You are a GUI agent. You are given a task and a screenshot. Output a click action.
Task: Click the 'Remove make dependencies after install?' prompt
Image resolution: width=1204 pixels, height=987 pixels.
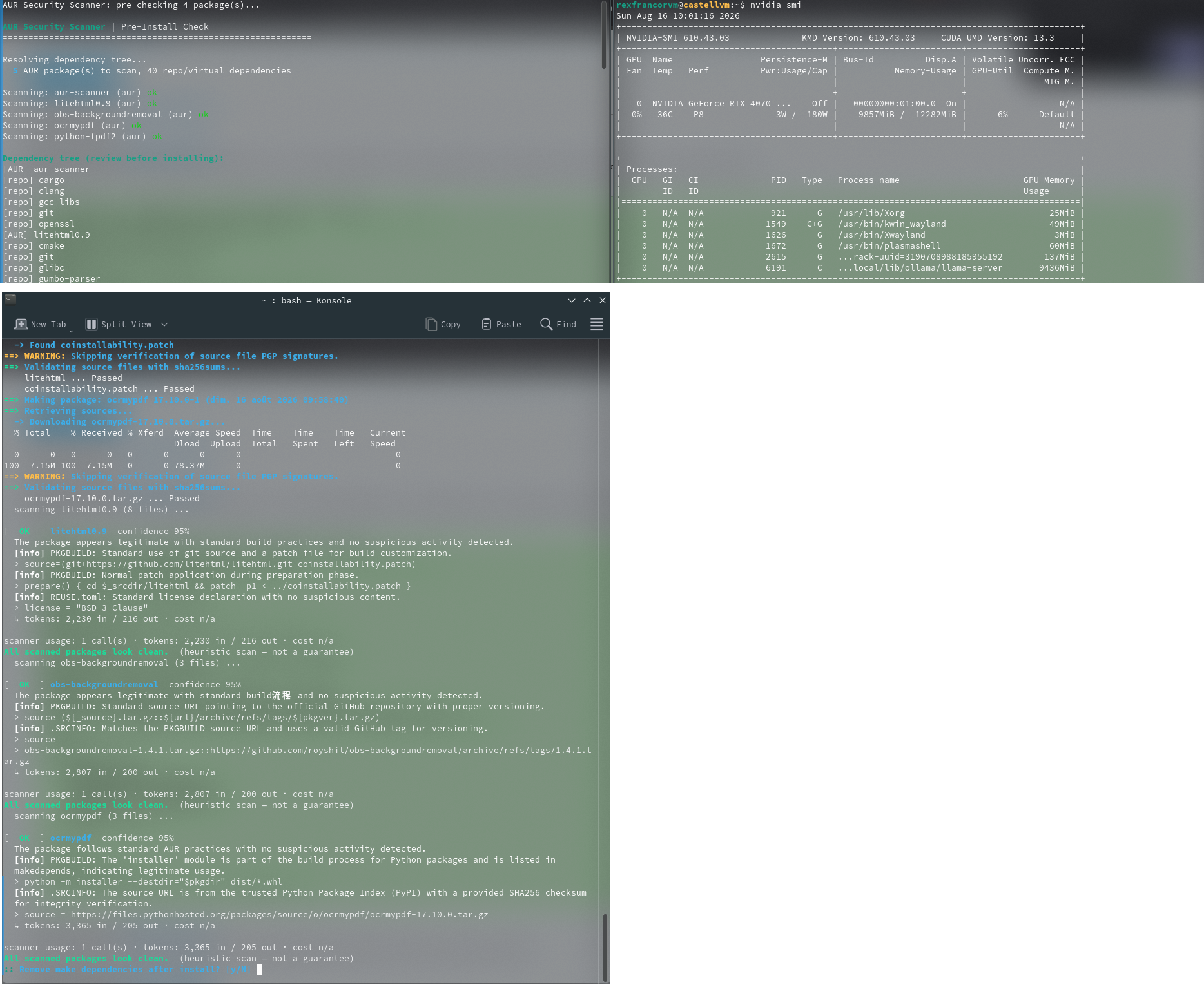(128, 969)
